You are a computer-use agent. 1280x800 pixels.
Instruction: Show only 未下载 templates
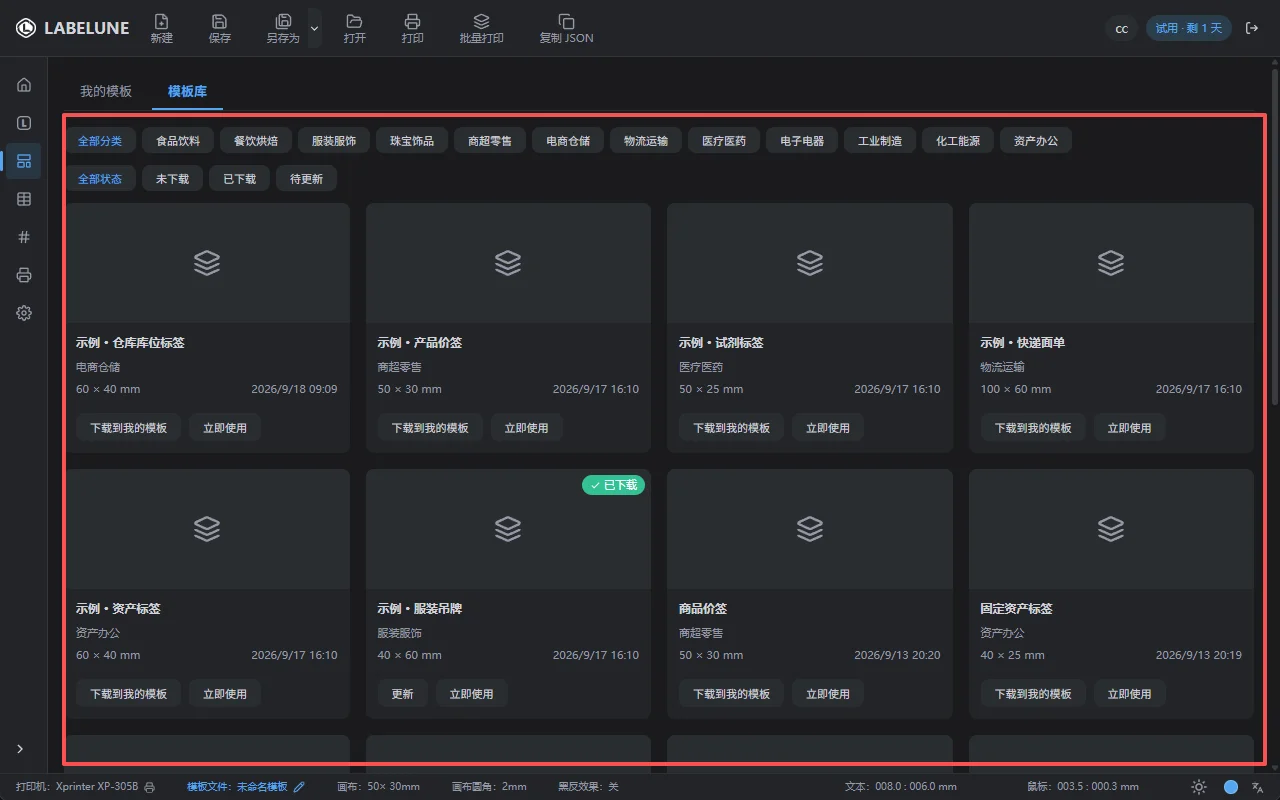[x=172, y=179]
